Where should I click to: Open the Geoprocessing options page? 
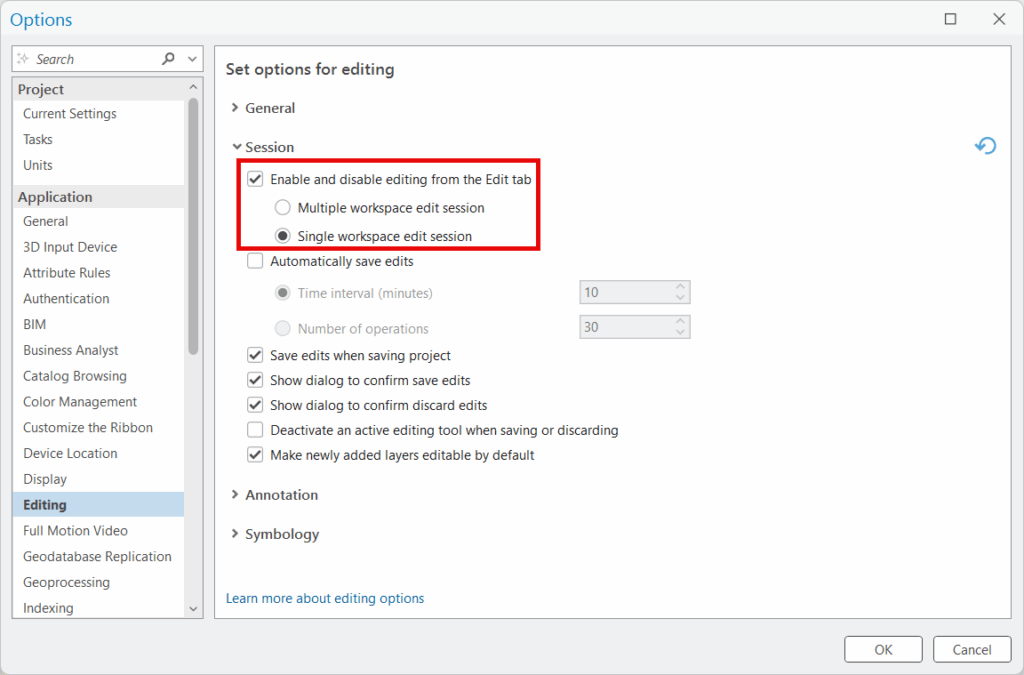pyautogui.click(x=66, y=582)
